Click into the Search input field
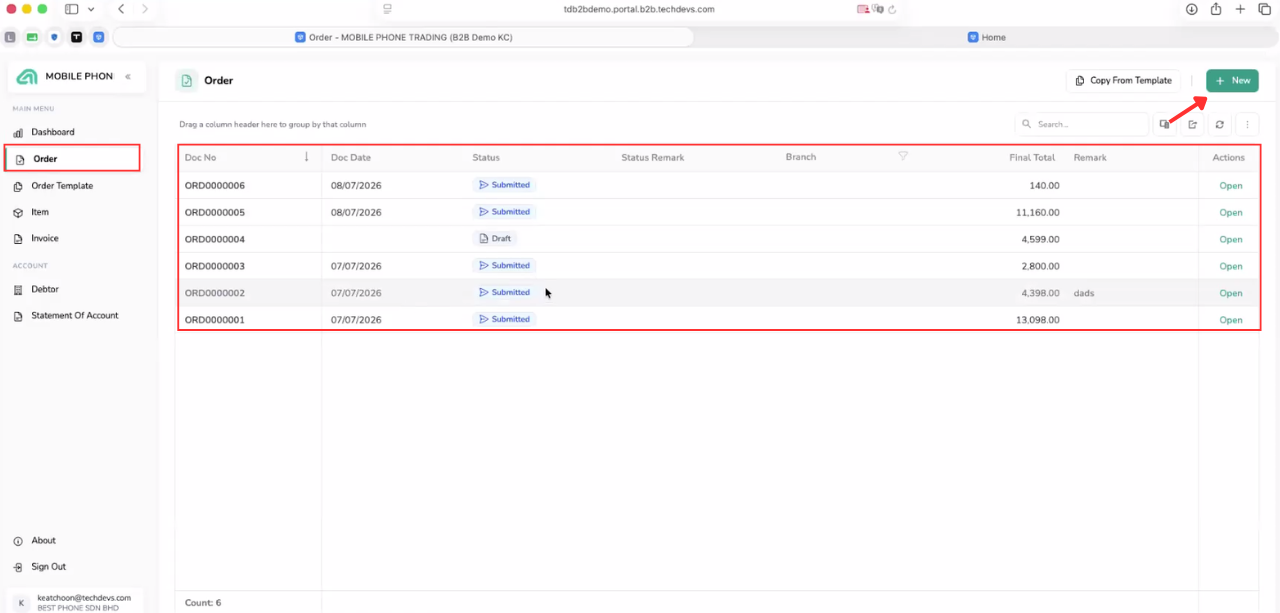The image size is (1280, 613). point(1082,125)
